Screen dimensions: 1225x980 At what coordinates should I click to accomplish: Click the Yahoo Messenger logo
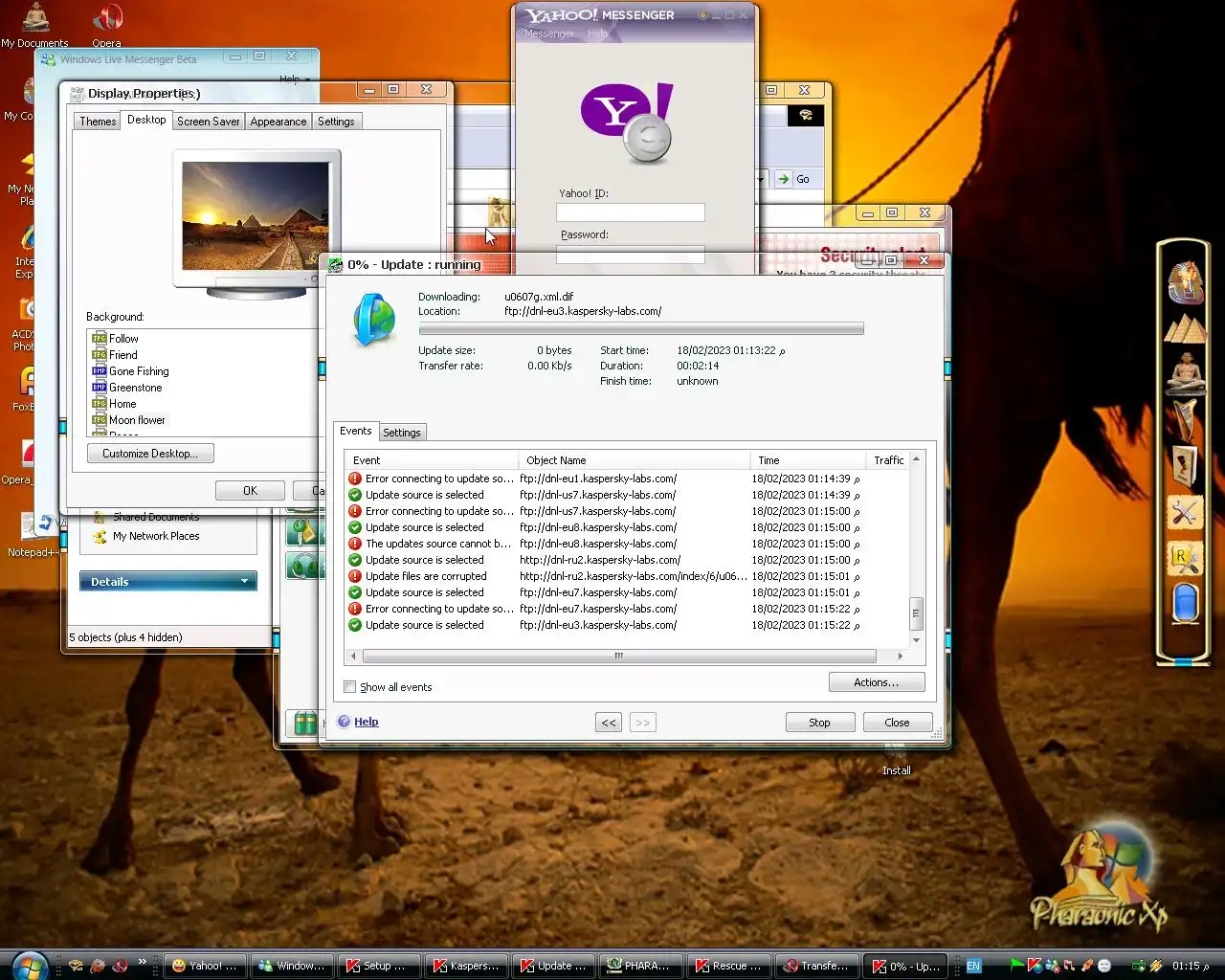click(x=628, y=122)
